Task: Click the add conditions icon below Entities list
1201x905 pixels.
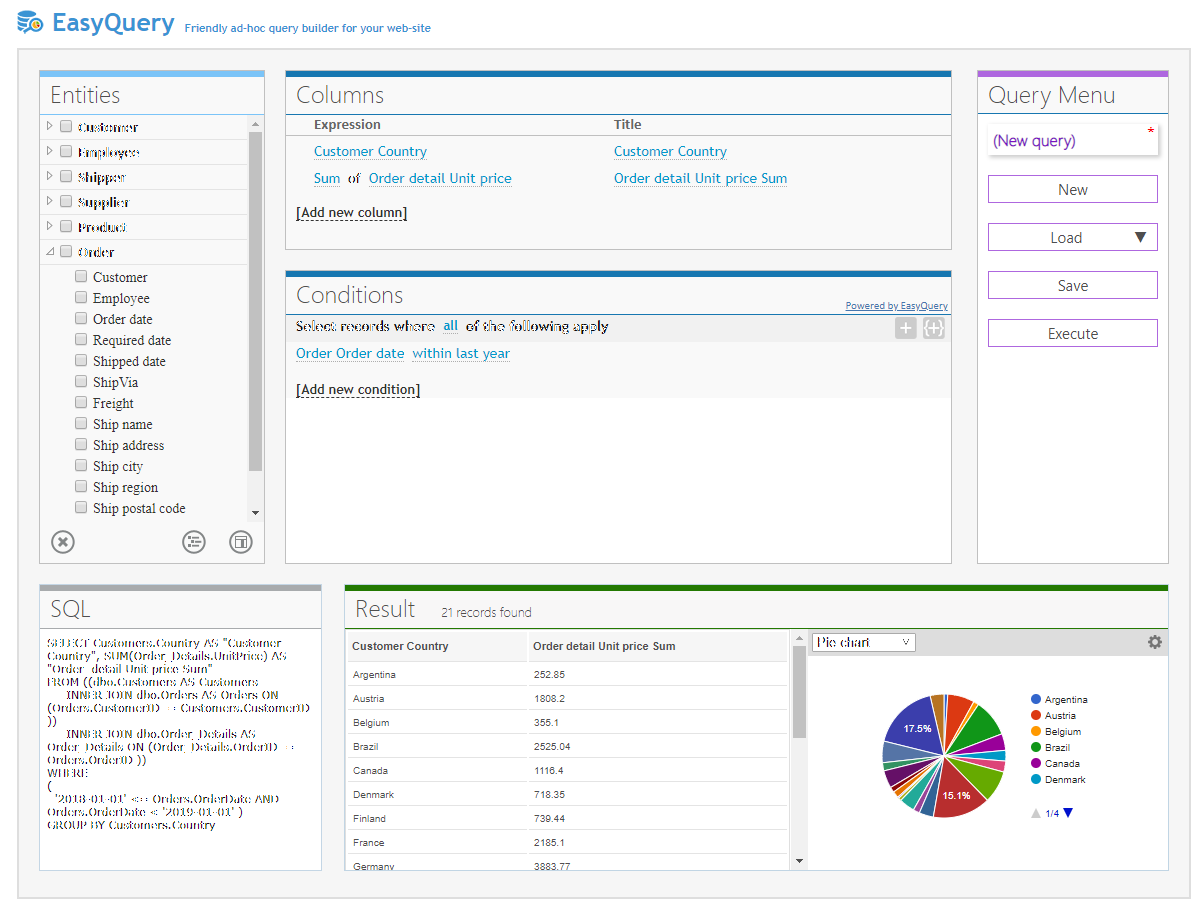Action: [194, 542]
